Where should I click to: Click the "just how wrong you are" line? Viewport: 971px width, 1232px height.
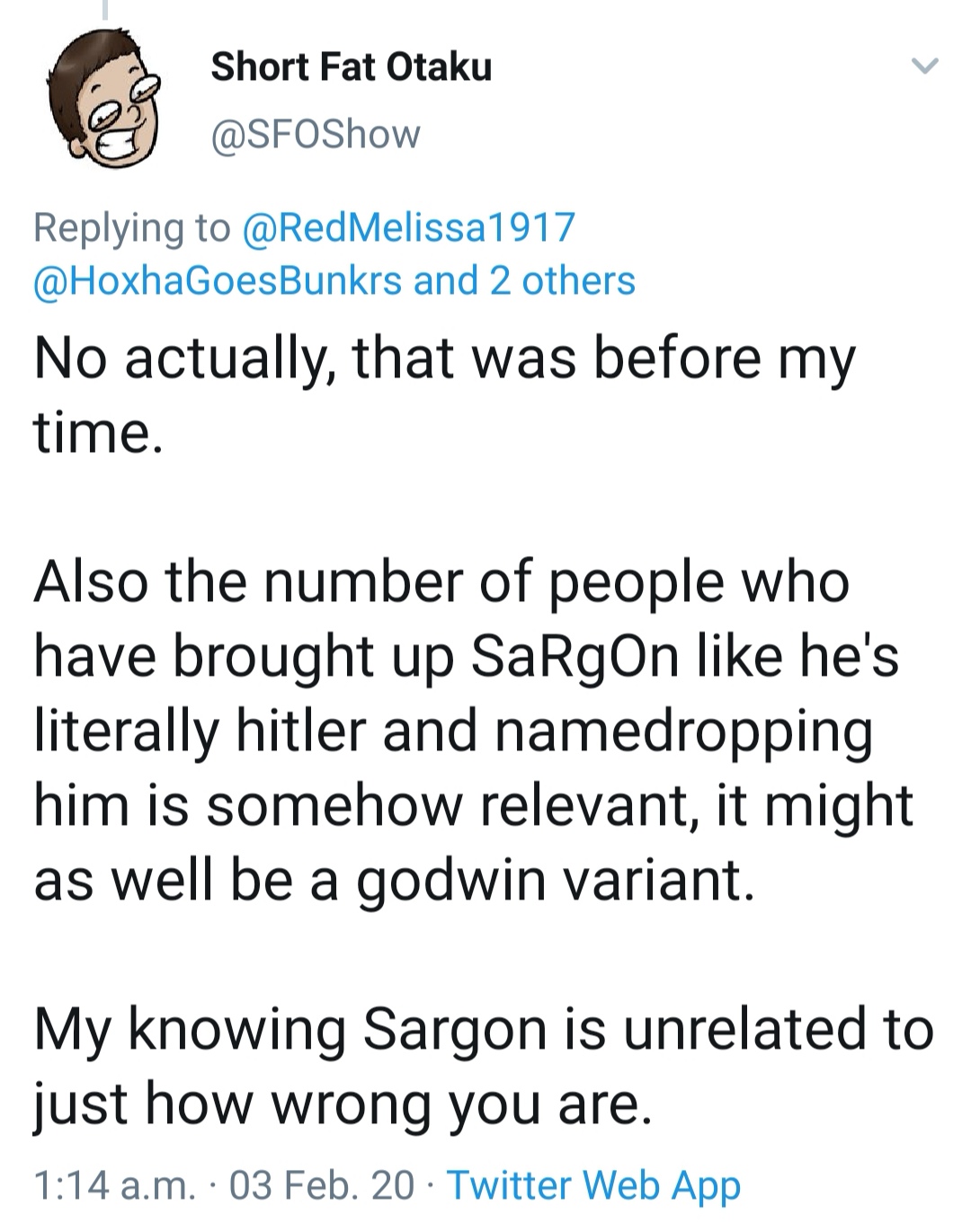[342, 1103]
